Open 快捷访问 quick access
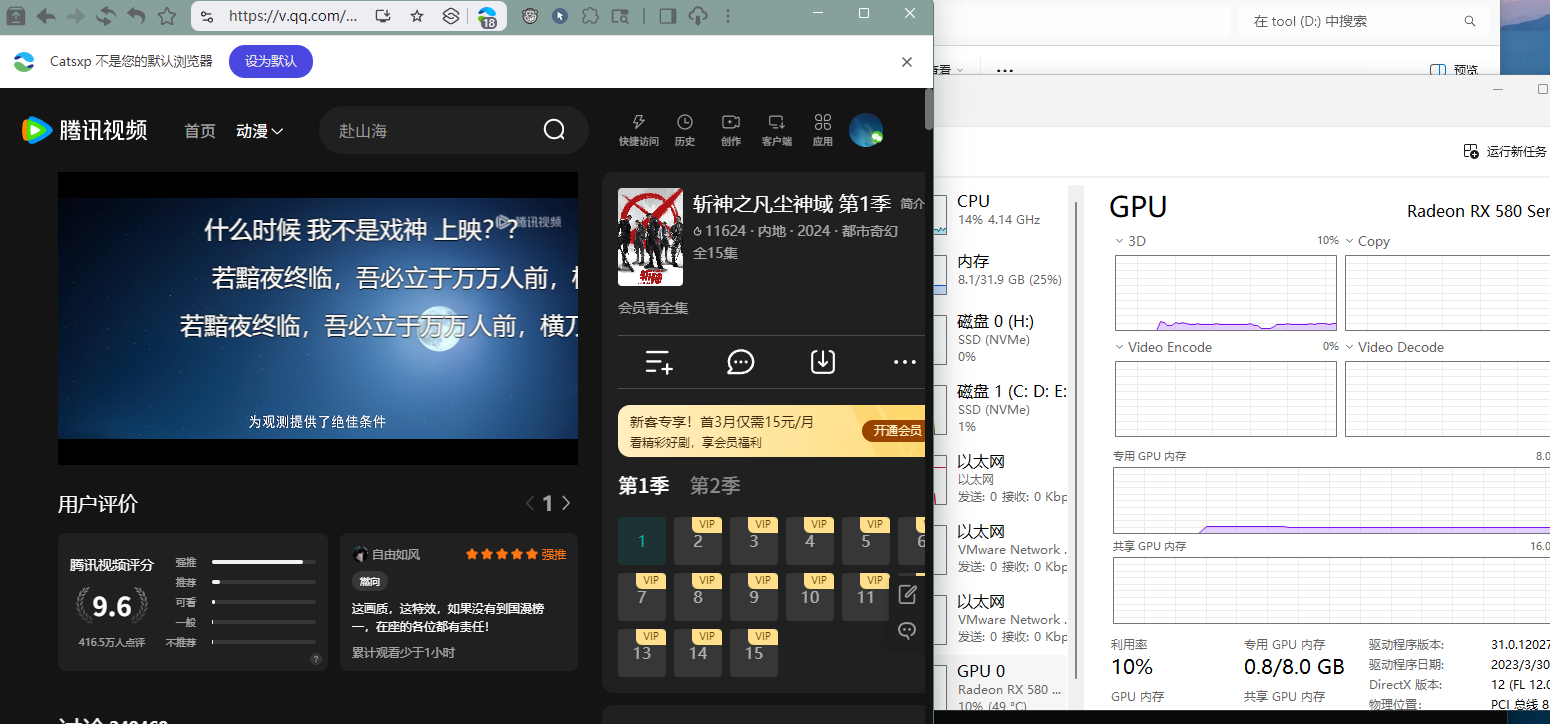 point(639,130)
